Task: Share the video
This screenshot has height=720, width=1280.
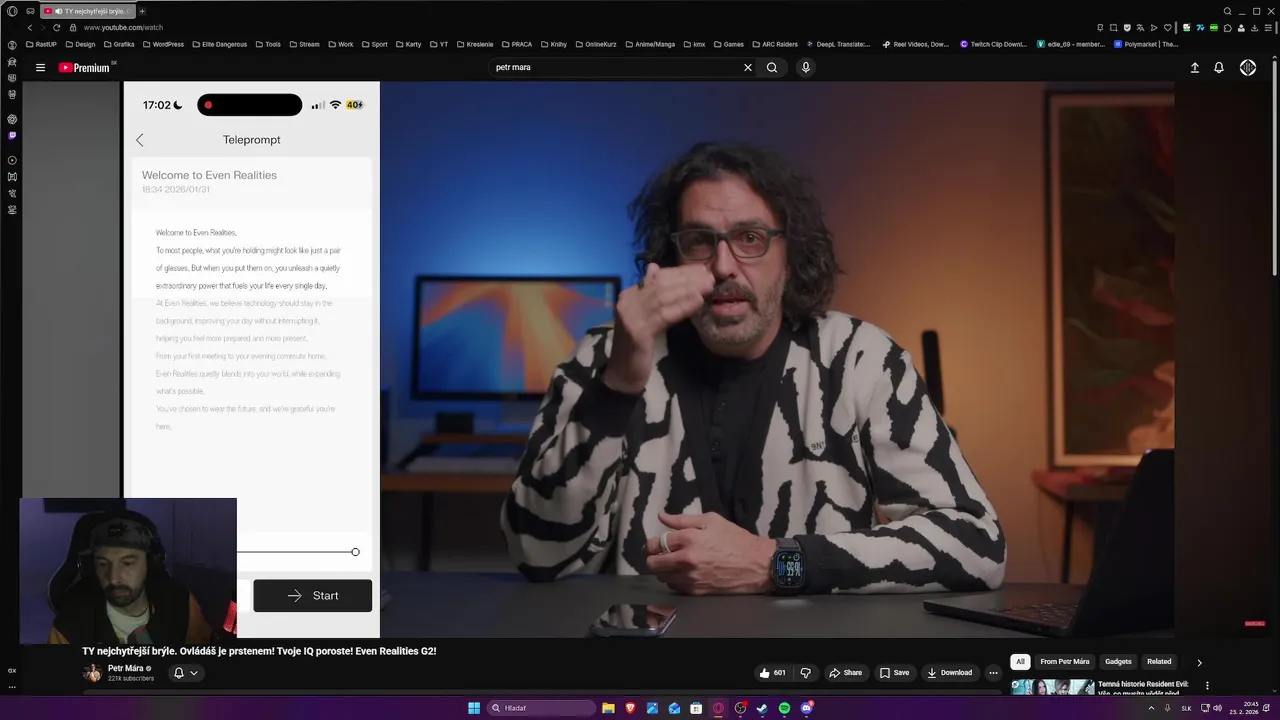Action: tap(846, 673)
